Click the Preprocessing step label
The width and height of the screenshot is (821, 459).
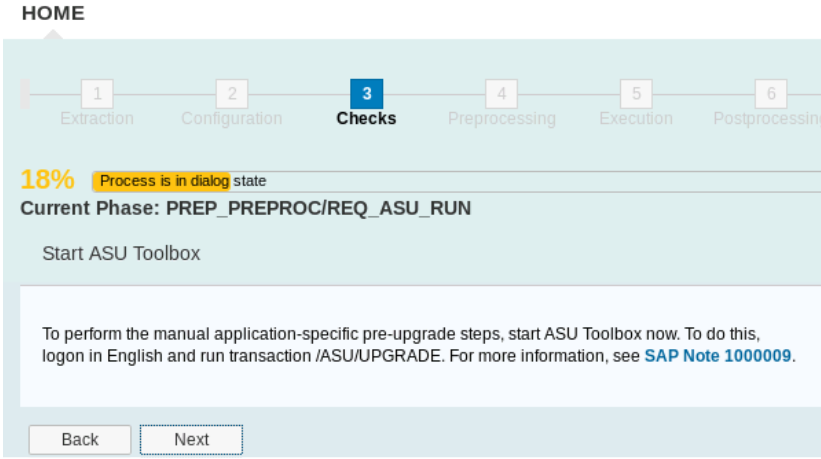502,119
